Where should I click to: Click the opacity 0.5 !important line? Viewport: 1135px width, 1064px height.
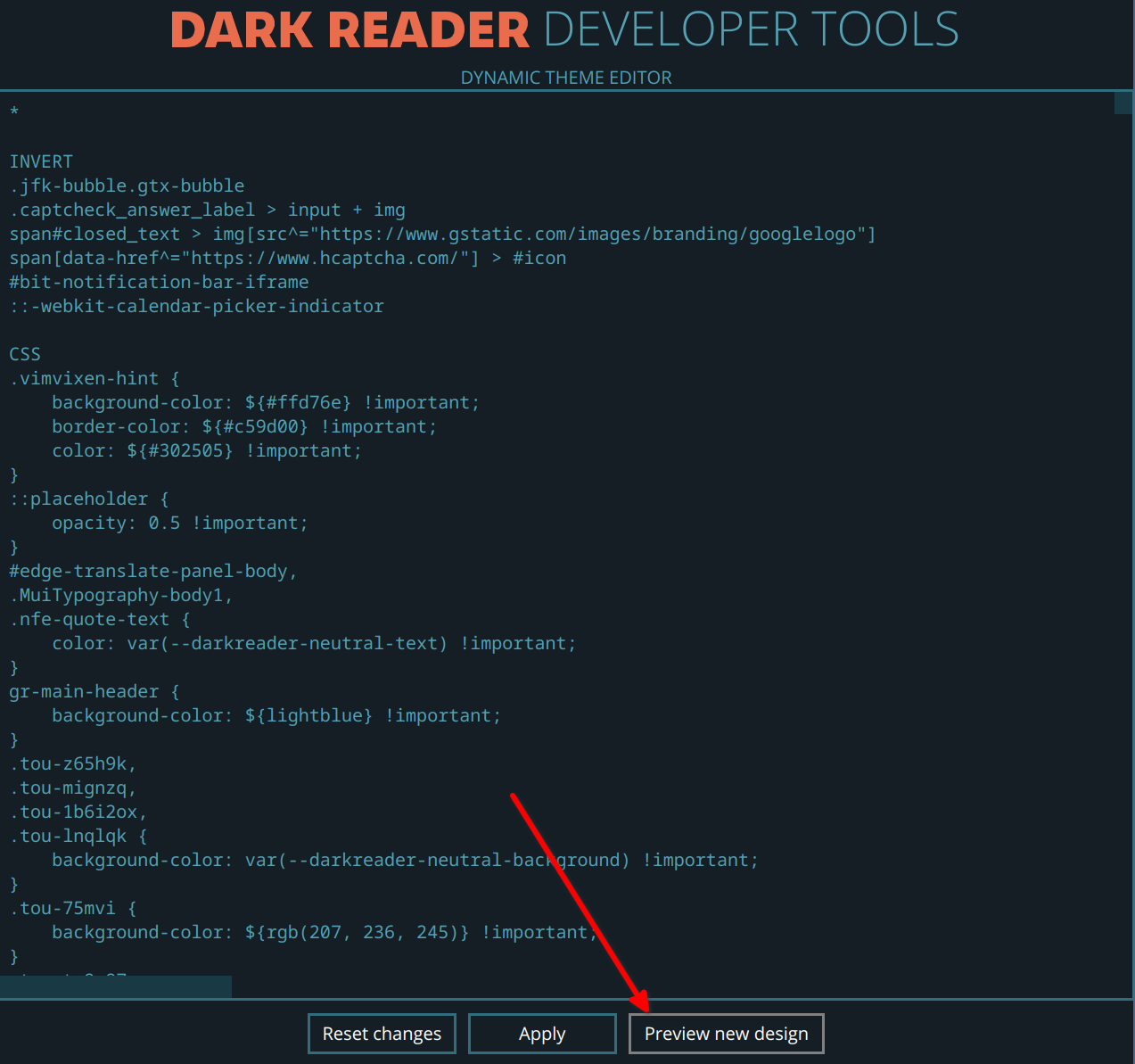(x=180, y=522)
